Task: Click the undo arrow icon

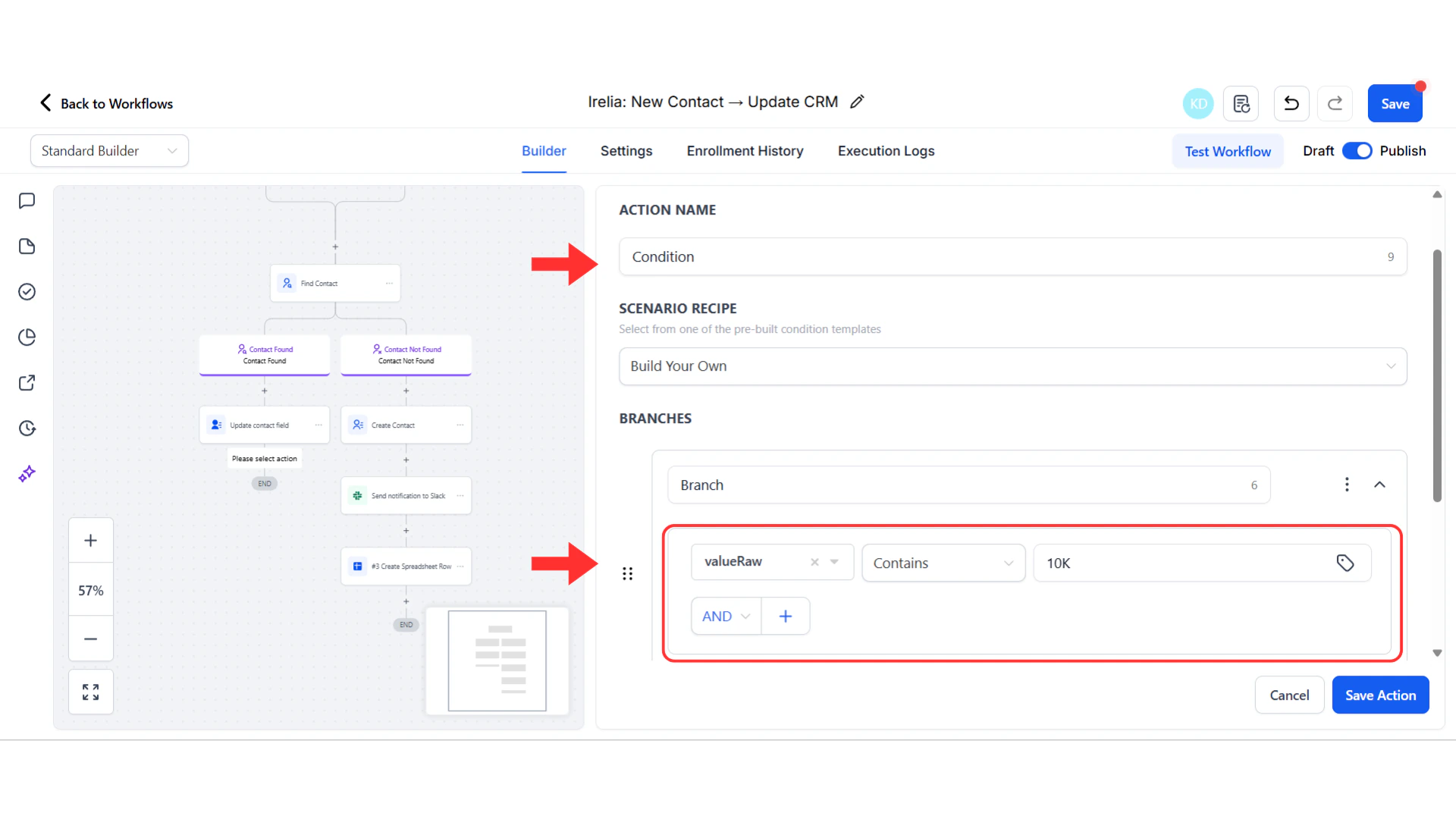Action: click(x=1291, y=103)
